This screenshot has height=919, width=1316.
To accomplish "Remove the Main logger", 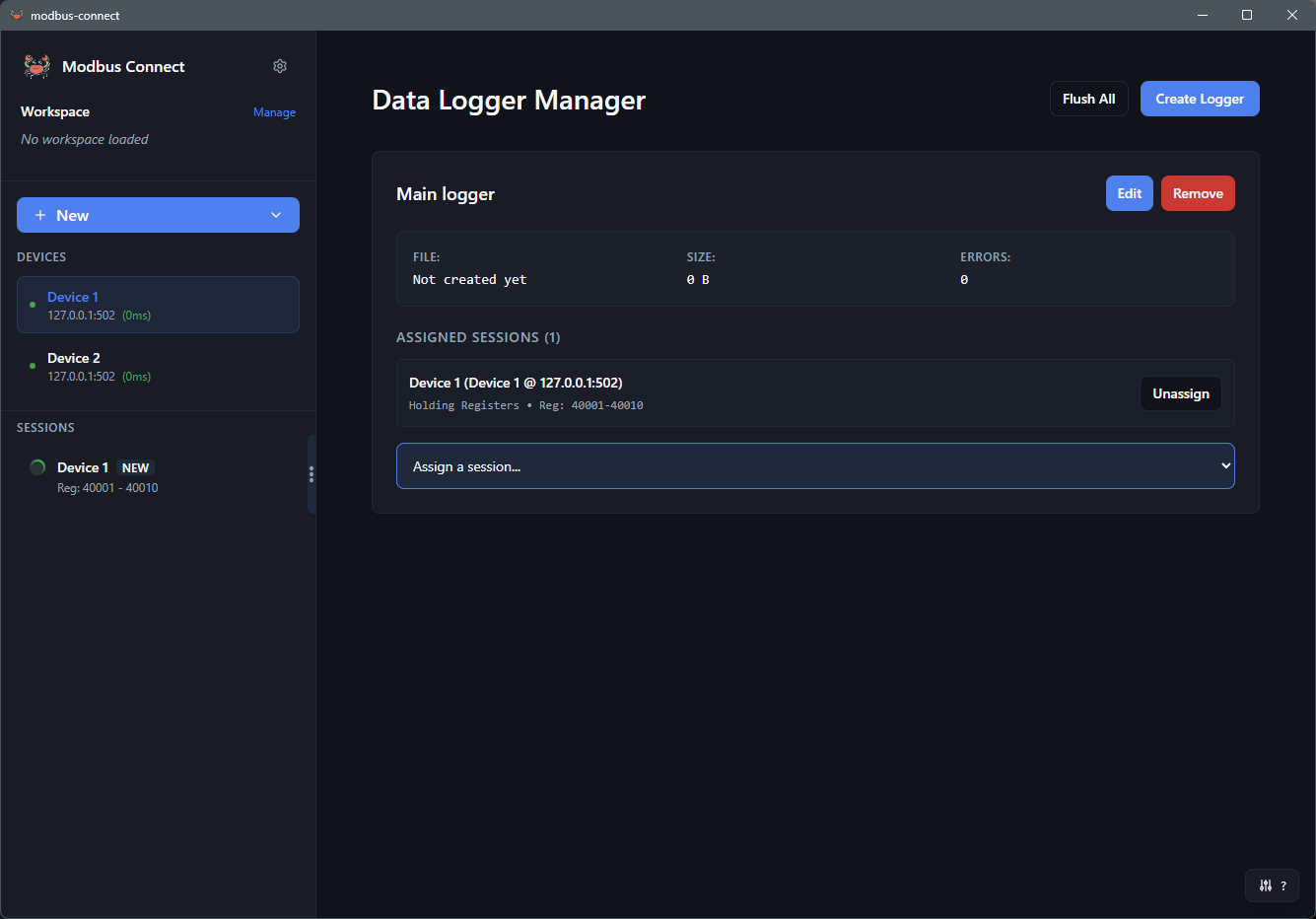I will click(x=1197, y=192).
